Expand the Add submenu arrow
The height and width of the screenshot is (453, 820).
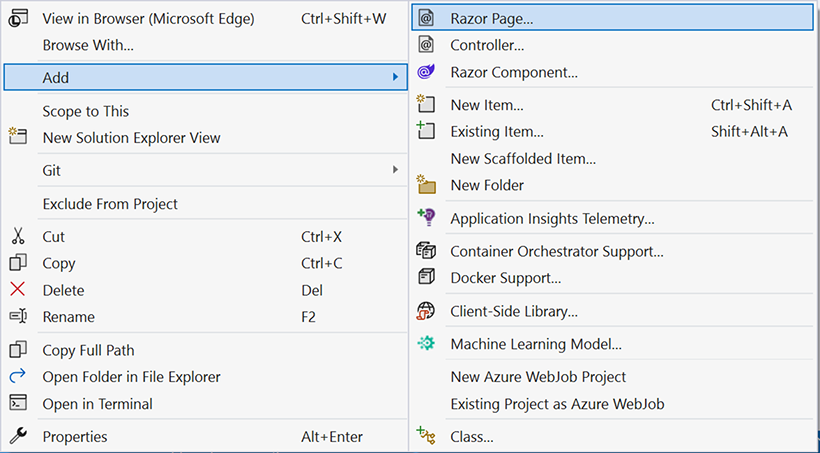click(395, 77)
